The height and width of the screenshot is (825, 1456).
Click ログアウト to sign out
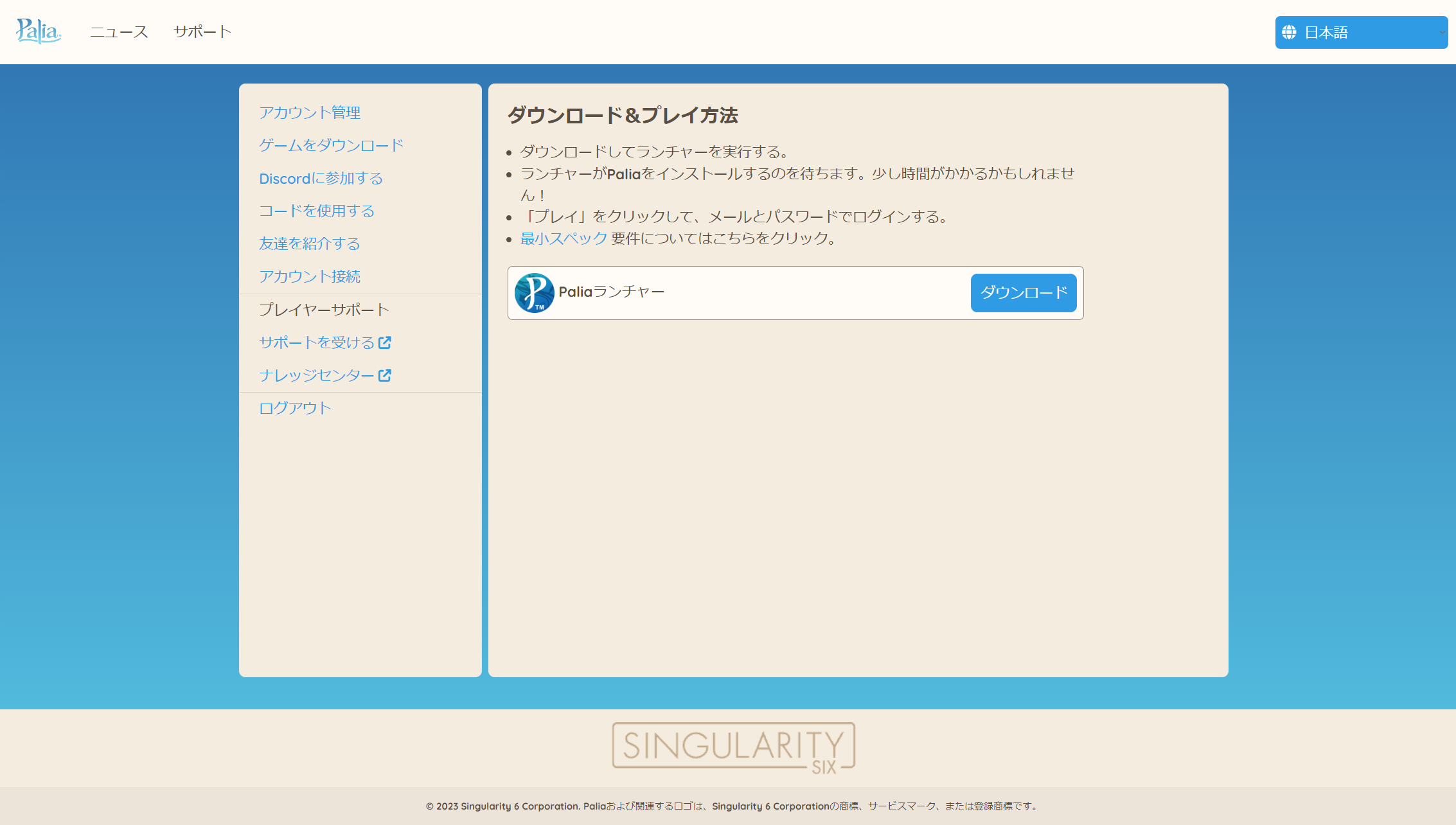point(295,409)
